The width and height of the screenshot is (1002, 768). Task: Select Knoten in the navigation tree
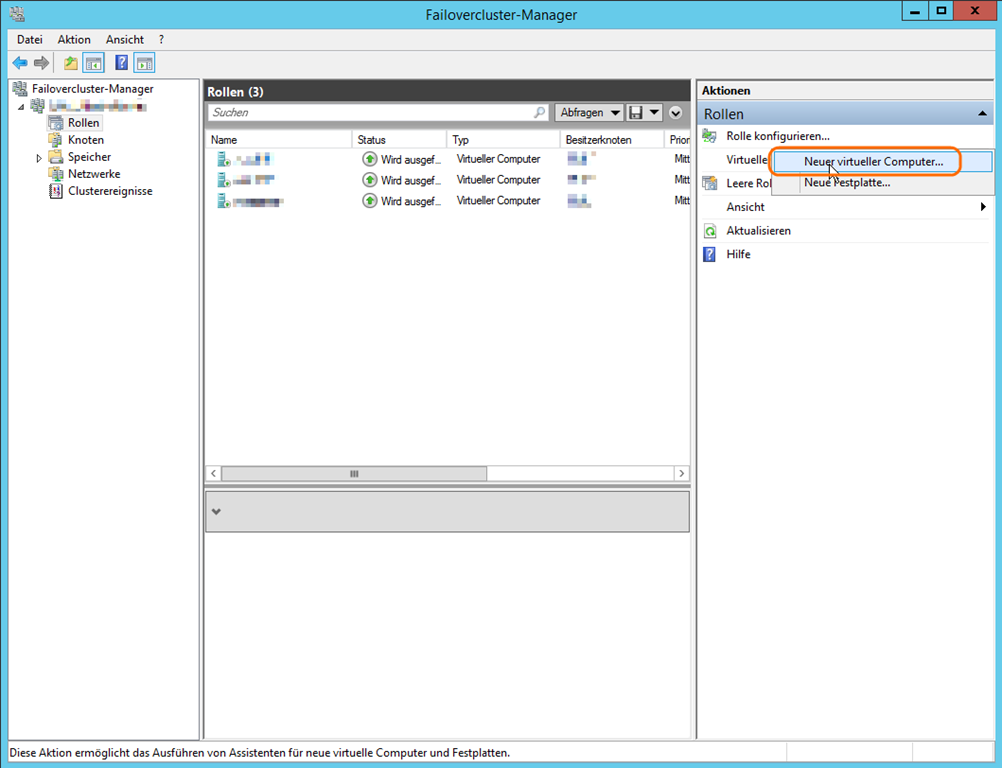coord(86,140)
